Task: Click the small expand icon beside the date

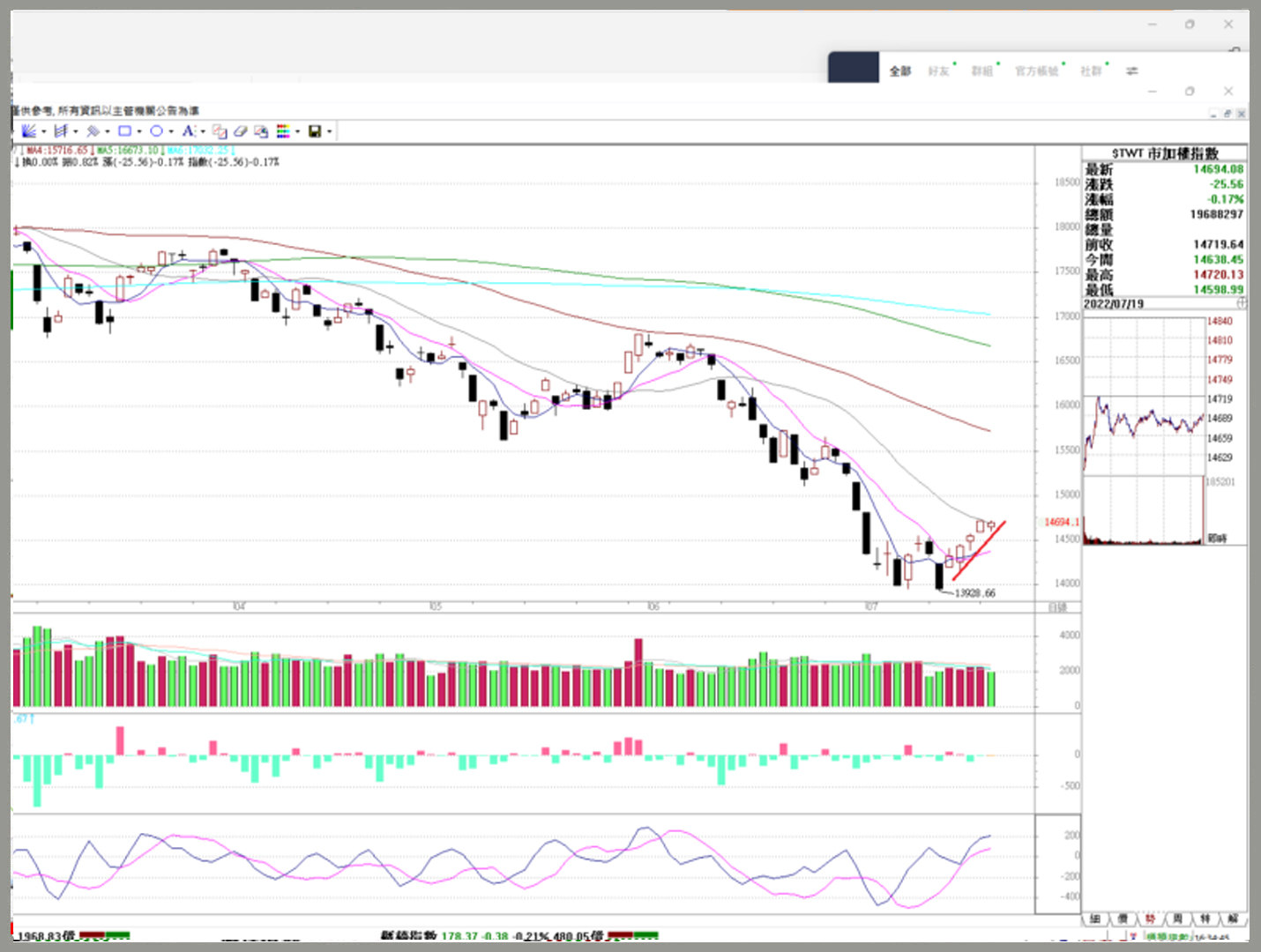Action: [x=1242, y=303]
